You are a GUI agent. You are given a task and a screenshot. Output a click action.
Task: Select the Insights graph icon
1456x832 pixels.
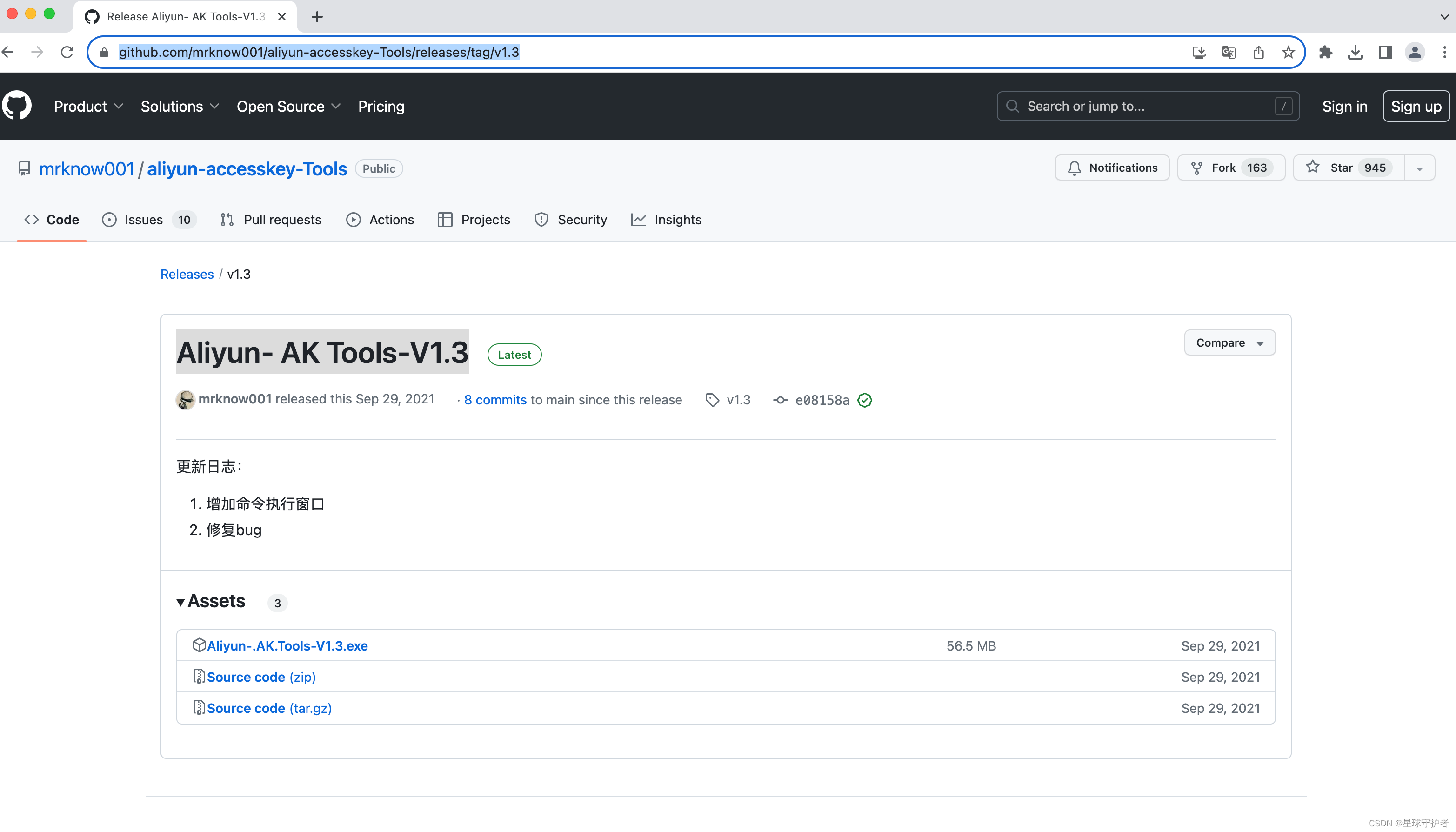[638, 220]
